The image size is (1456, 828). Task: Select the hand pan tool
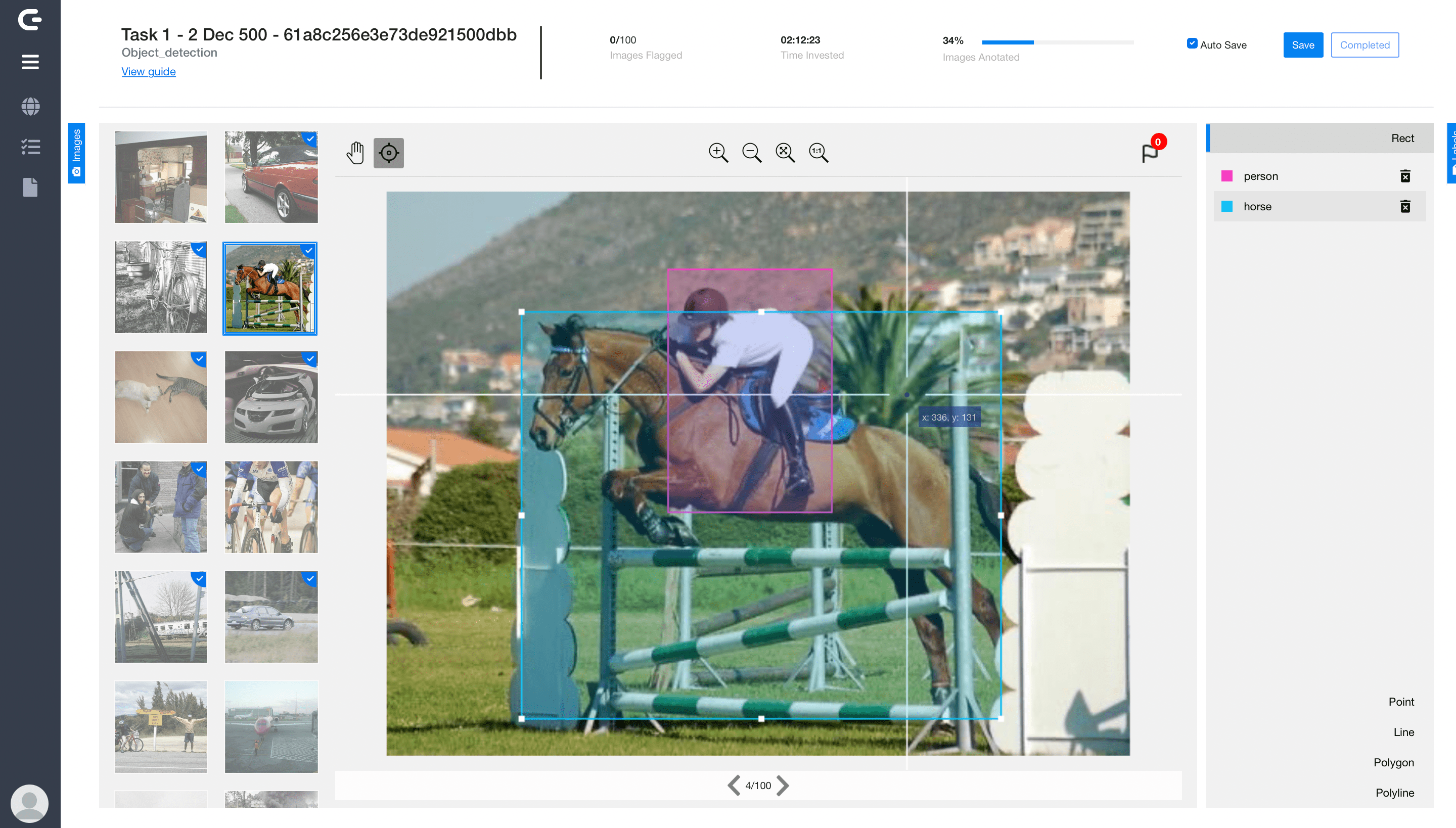click(x=355, y=153)
